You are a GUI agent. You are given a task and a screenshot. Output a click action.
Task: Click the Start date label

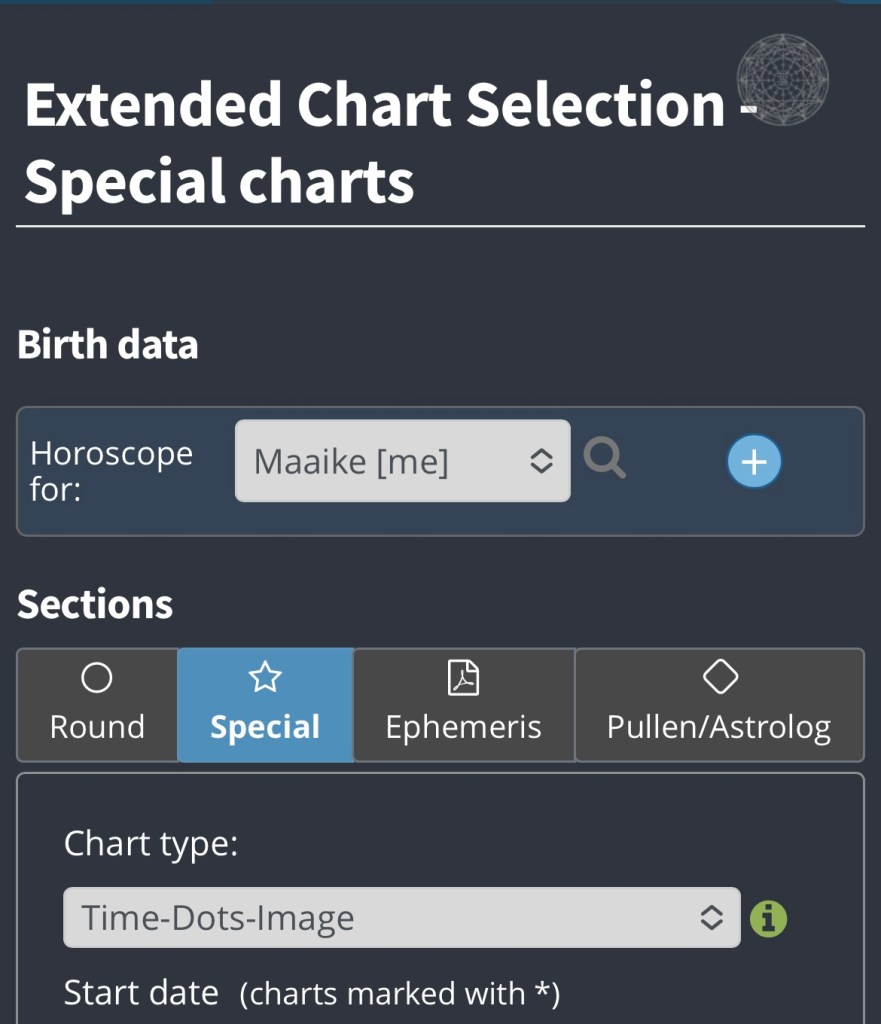(141, 993)
